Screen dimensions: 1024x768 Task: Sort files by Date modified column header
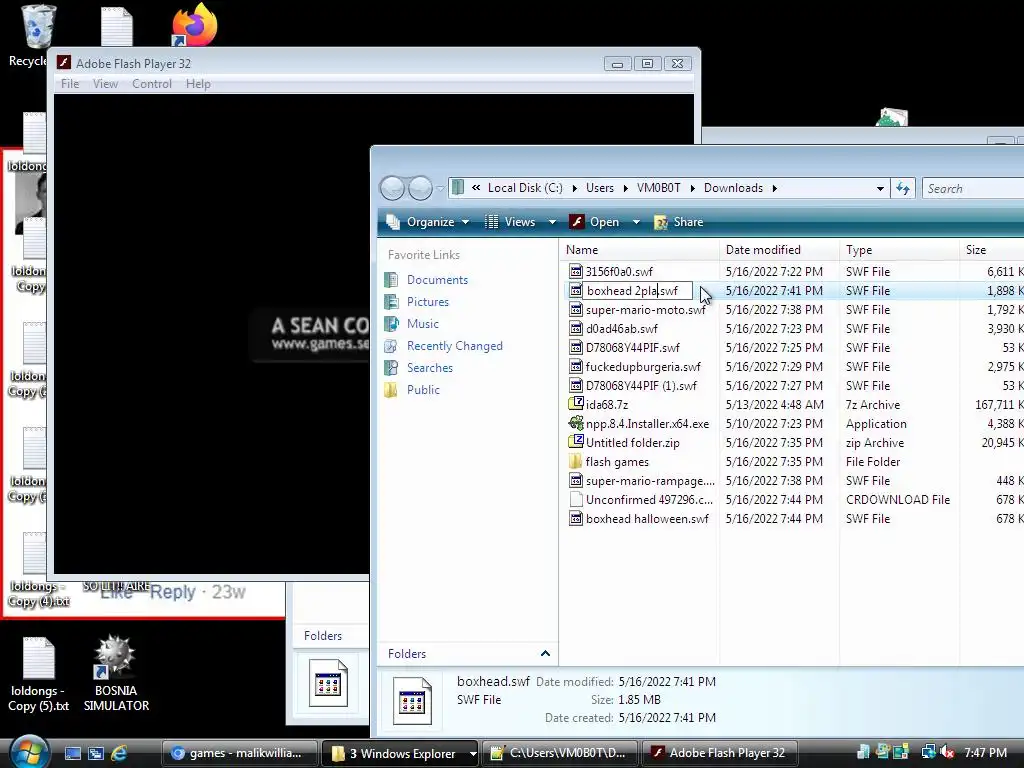click(x=780, y=249)
